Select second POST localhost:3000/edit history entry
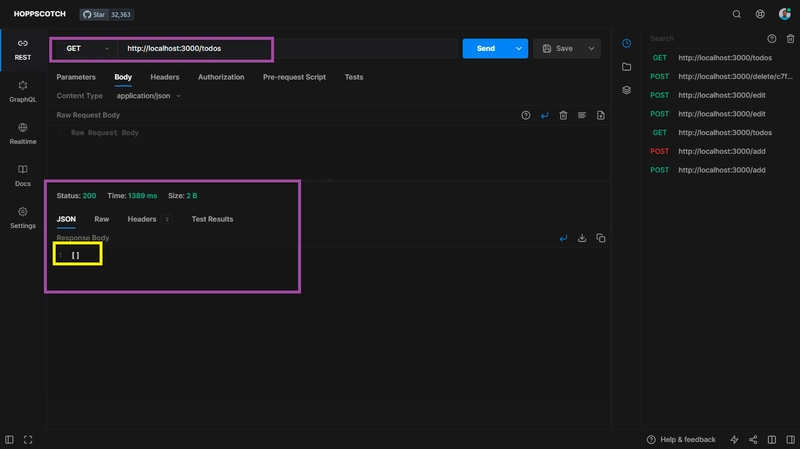 pos(719,114)
